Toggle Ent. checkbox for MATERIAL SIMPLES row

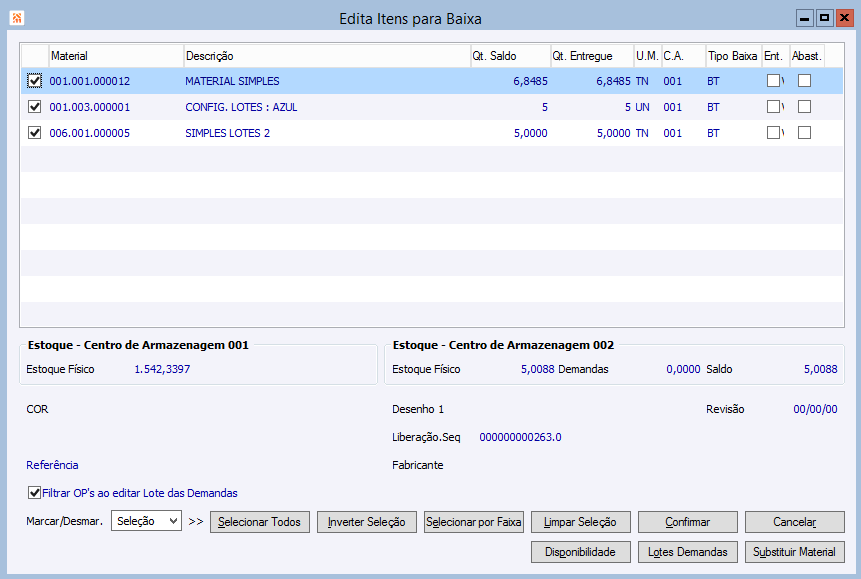(x=773, y=81)
